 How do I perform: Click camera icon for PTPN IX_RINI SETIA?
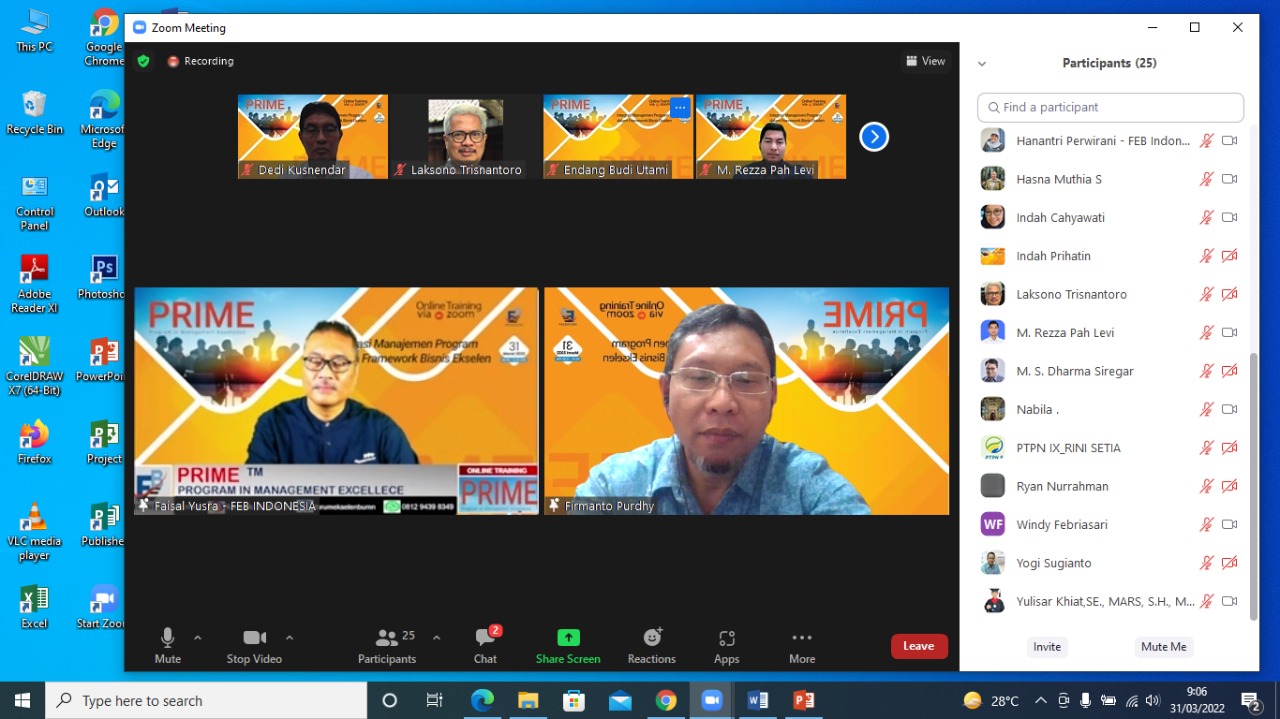point(1230,448)
